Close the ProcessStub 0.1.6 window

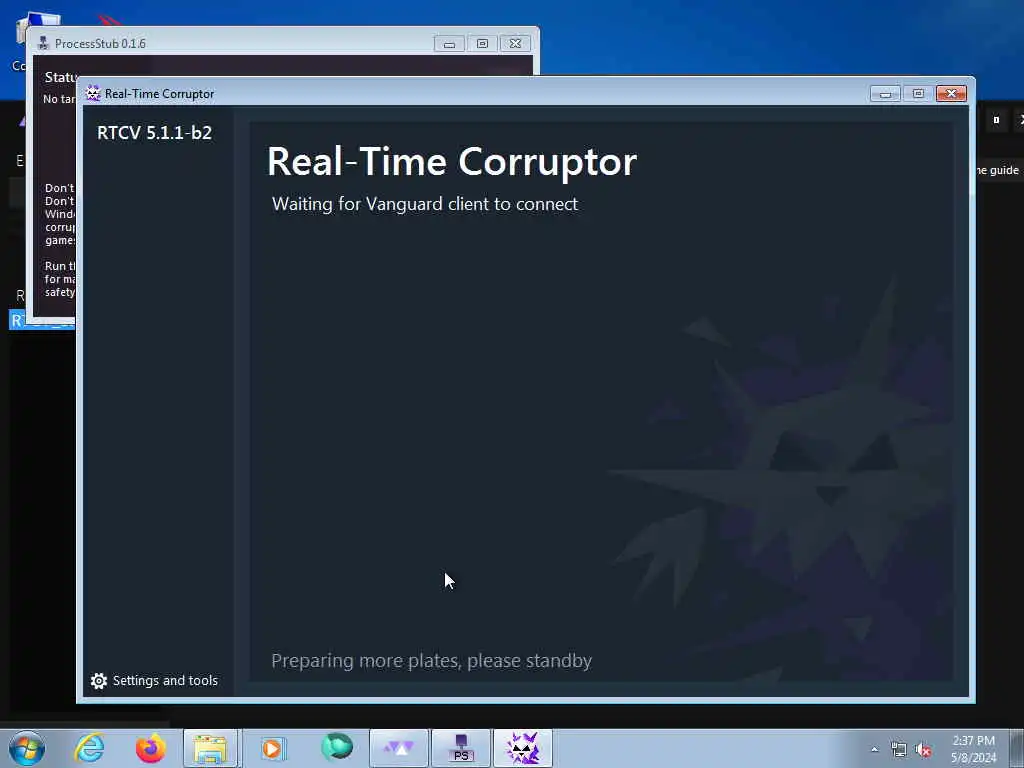pos(515,44)
